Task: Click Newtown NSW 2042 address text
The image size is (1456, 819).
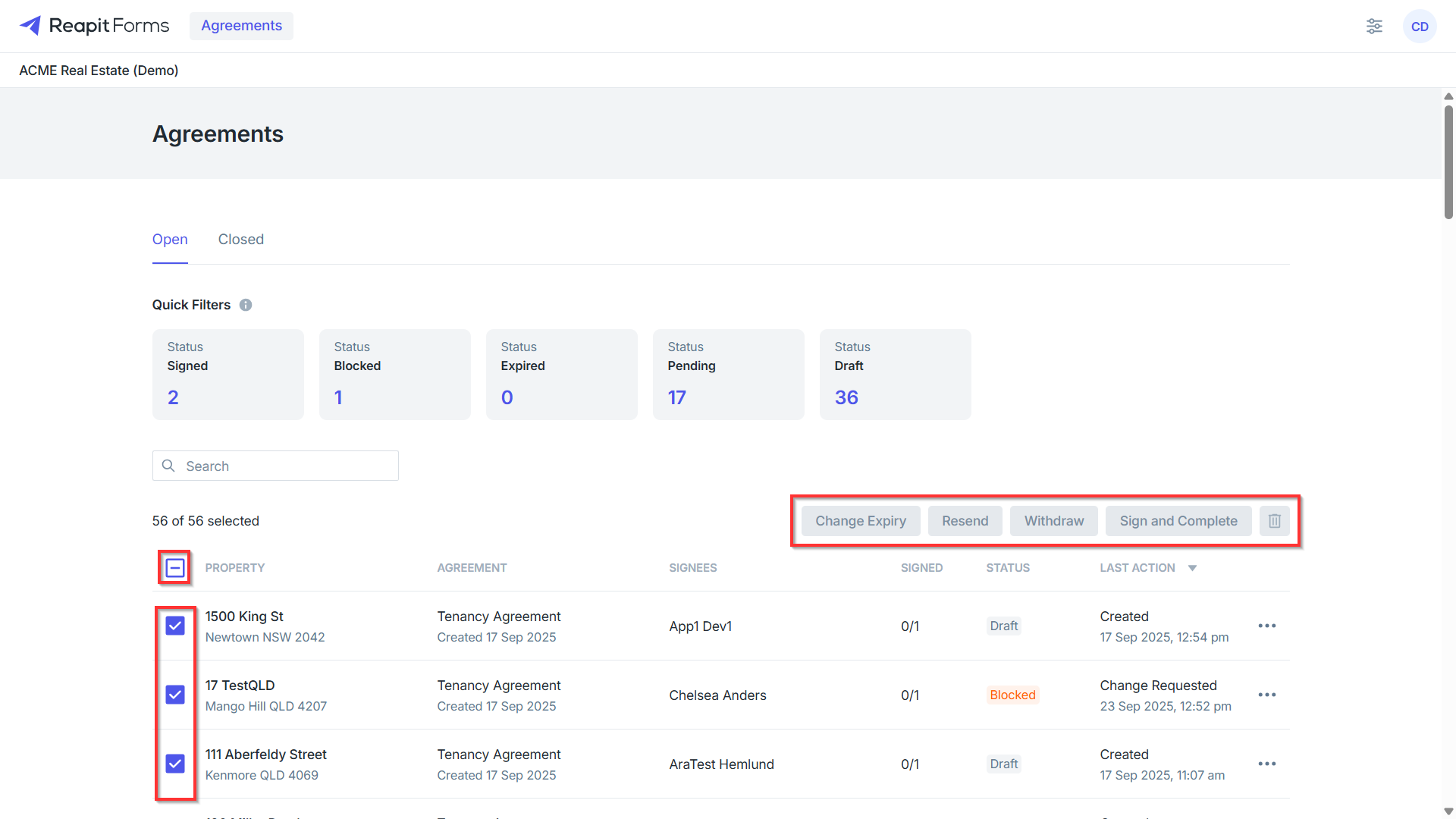Action: point(265,637)
